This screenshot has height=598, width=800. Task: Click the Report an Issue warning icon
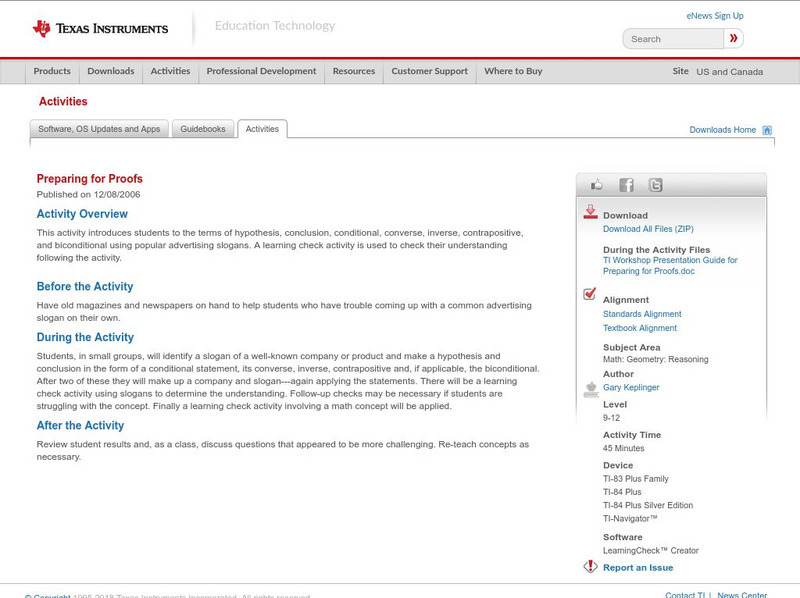(x=590, y=566)
